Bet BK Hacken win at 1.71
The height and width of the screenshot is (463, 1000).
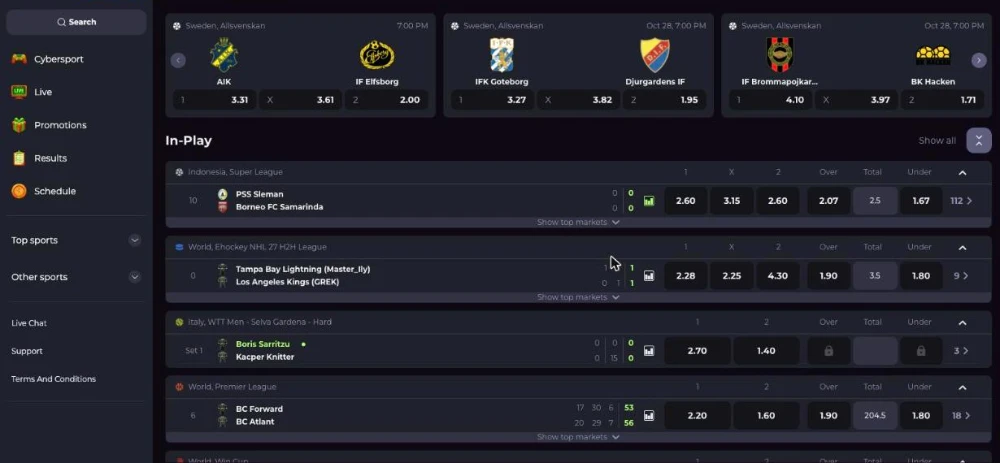[x=943, y=100]
